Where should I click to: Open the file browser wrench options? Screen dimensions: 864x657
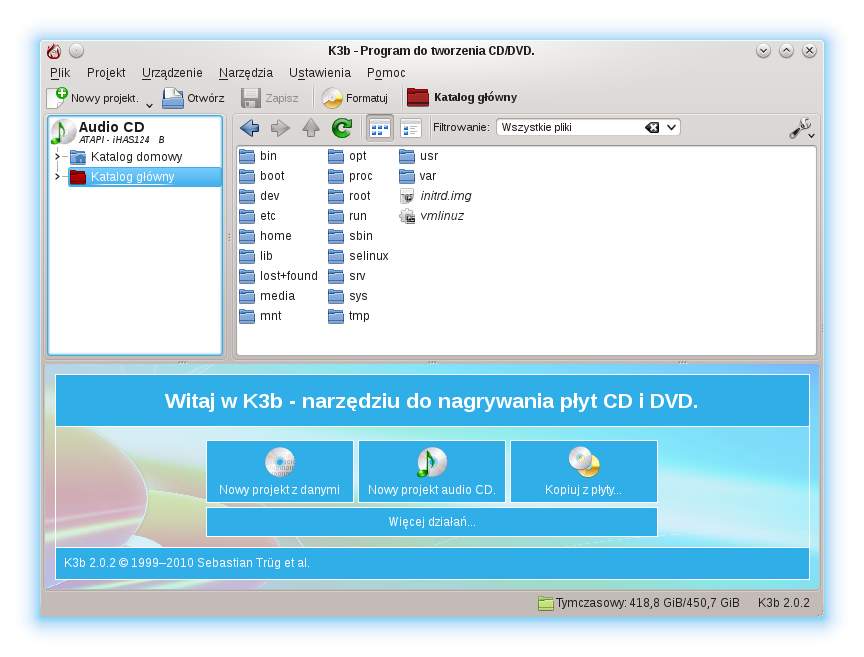(x=801, y=128)
